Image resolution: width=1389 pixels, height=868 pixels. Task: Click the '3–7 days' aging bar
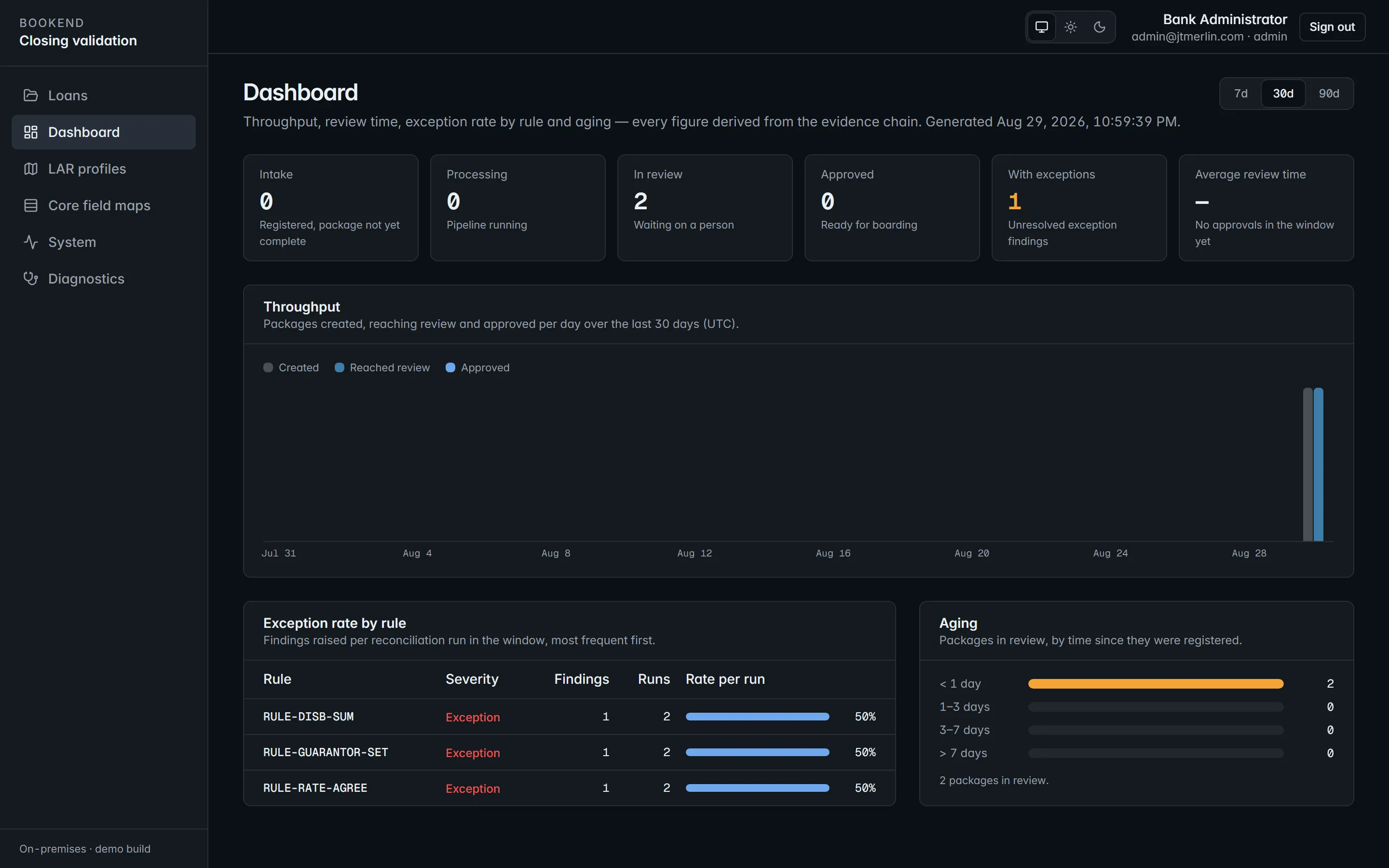(x=1156, y=730)
